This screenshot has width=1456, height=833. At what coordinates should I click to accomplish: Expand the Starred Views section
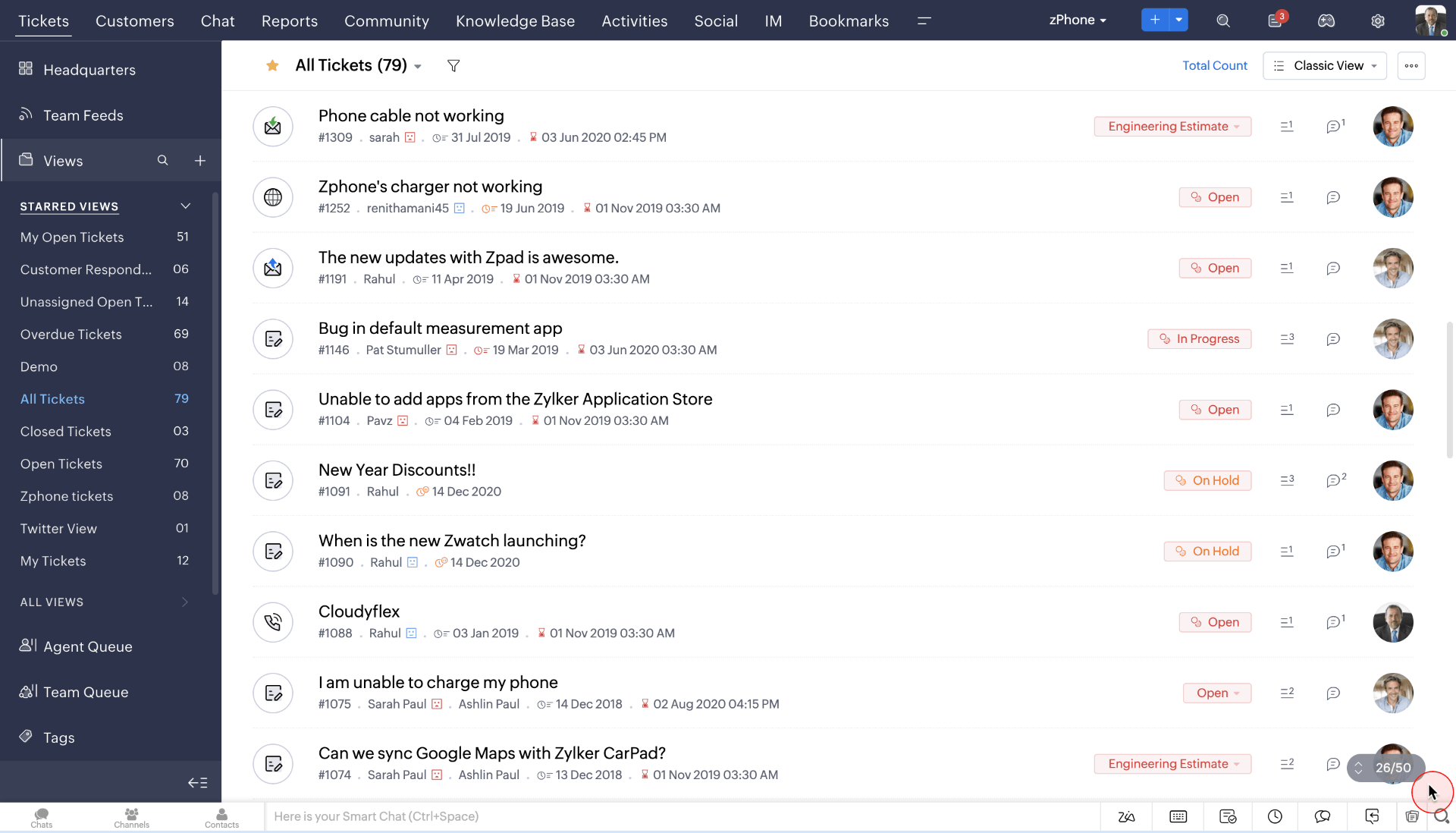(x=184, y=206)
